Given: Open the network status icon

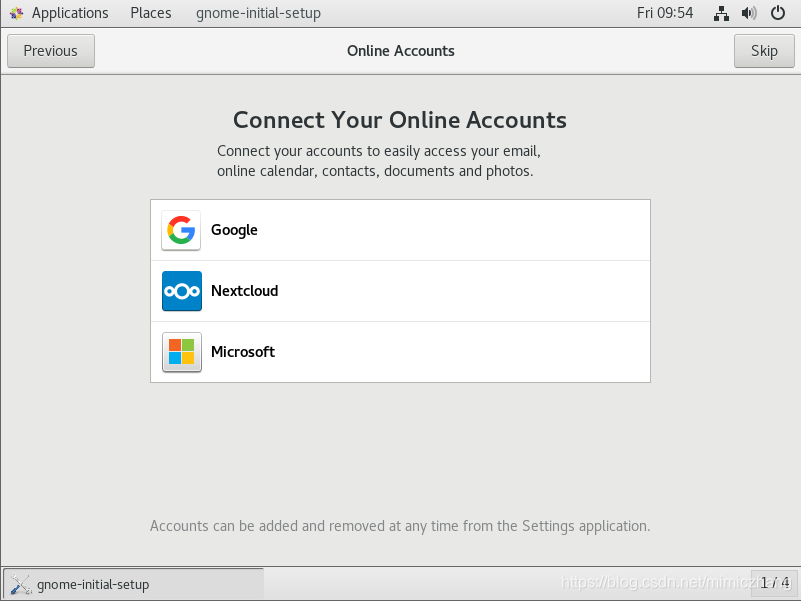Looking at the screenshot, I should 721,13.
